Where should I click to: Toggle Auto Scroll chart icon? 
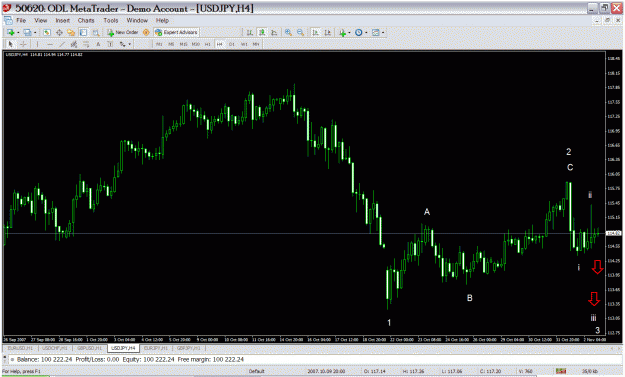(316, 32)
